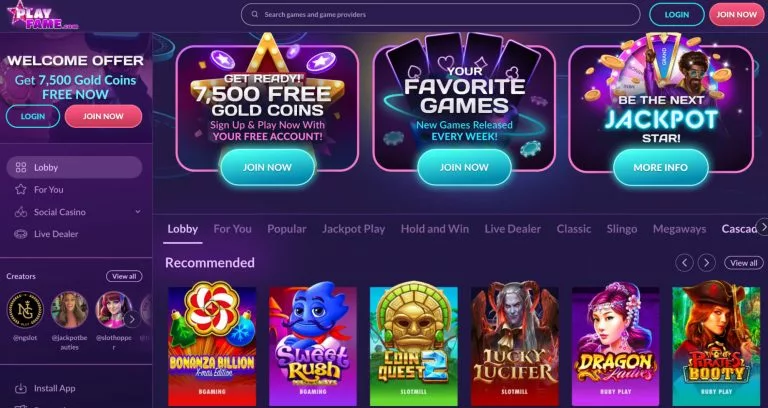This screenshot has height=408, width=768.
Task: Switch to the Megaways tab
Action: point(679,229)
